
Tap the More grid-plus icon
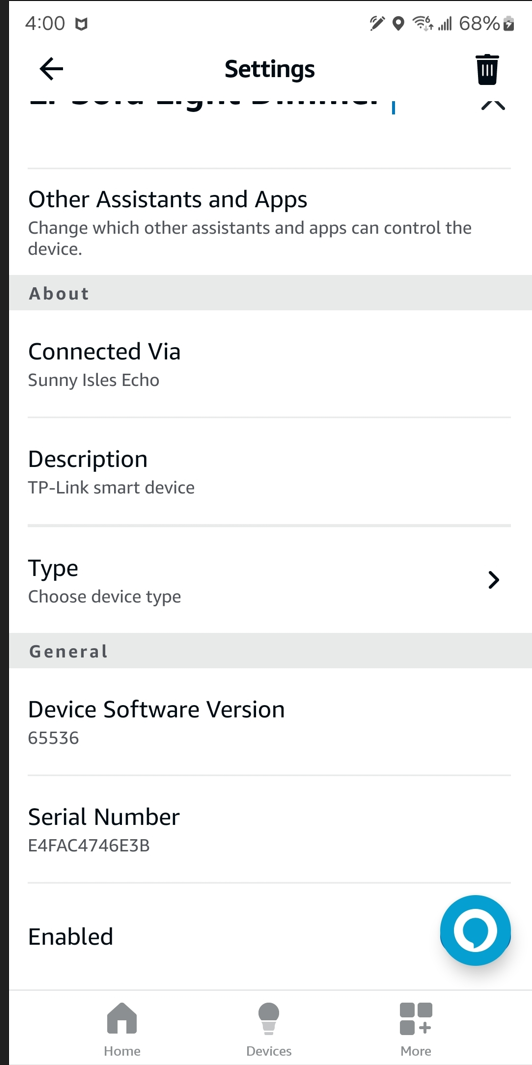pos(416,1018)
